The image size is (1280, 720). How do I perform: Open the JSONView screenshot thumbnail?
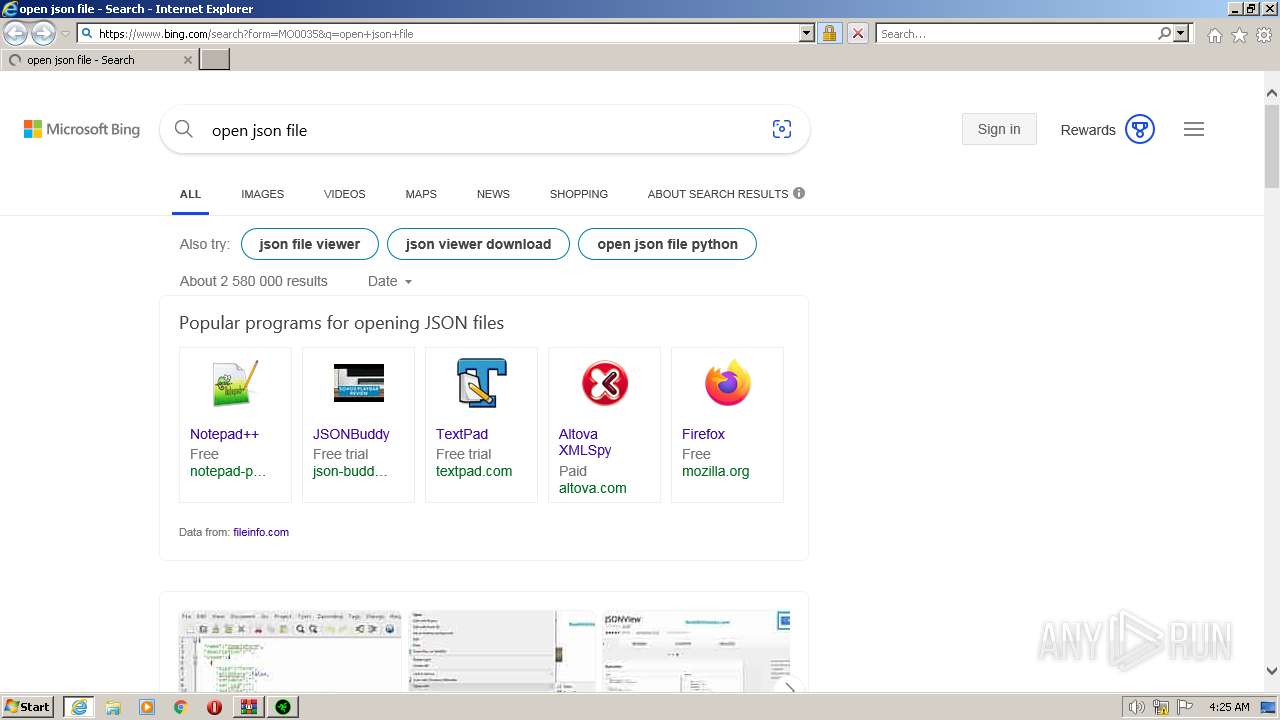tap(695, 651)
